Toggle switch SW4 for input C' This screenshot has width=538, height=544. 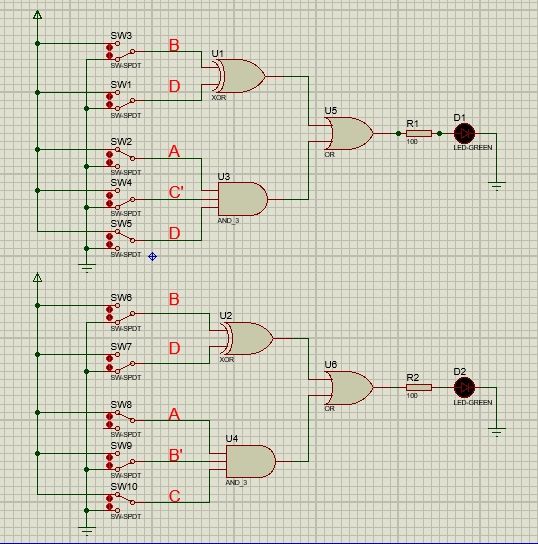point(122,199)
